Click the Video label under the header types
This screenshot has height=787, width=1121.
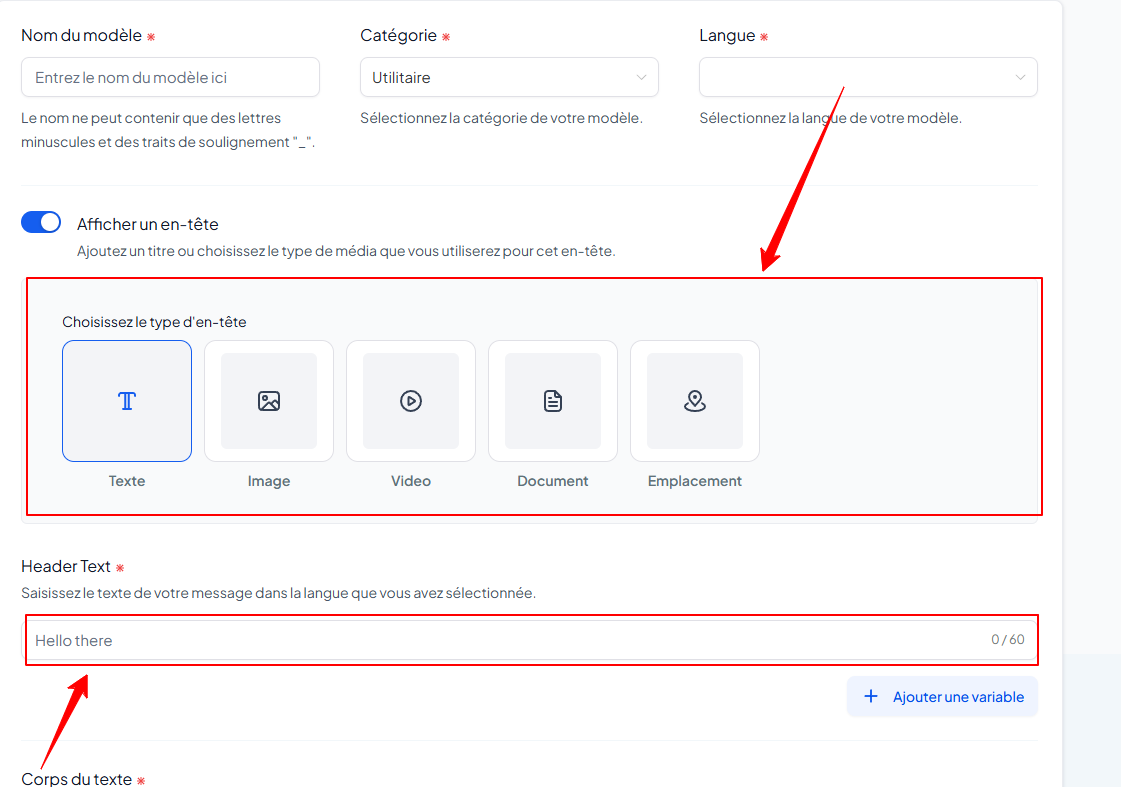411,481
